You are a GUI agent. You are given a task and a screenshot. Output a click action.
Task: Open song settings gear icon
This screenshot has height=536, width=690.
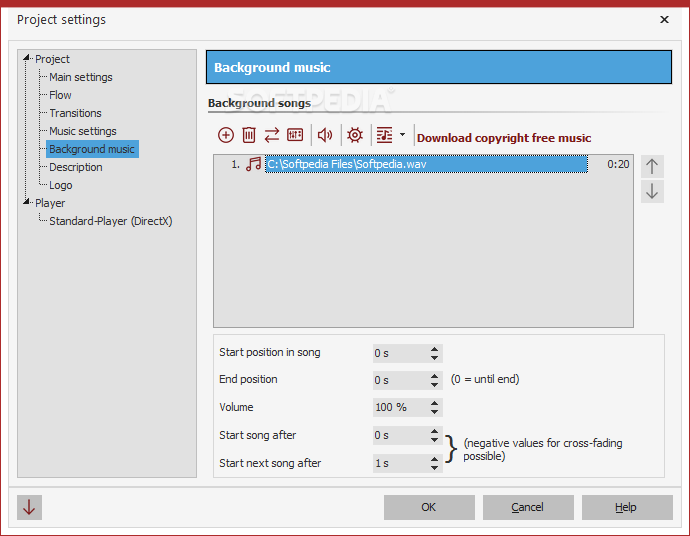(355, 135)
